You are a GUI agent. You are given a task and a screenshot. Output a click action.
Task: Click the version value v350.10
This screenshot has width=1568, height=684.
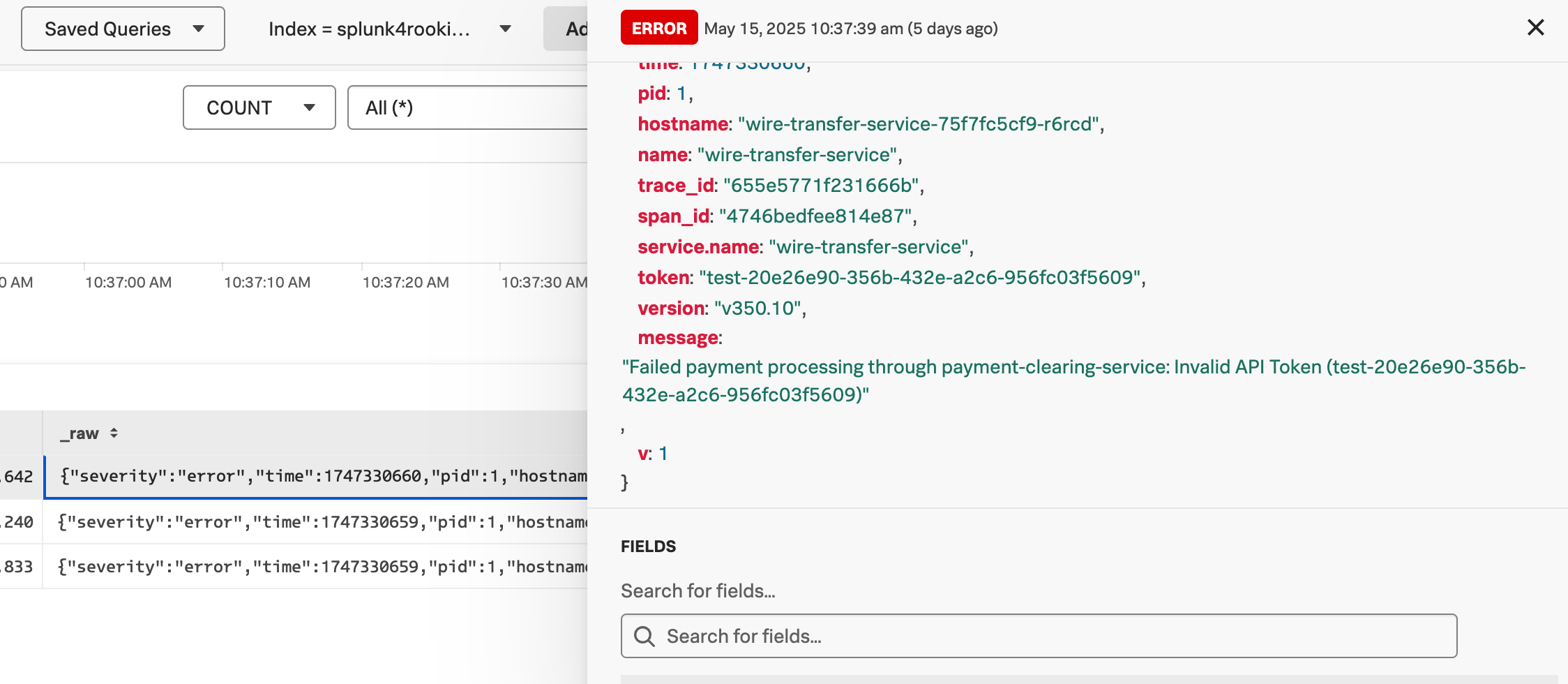click(x=758, y=308)
